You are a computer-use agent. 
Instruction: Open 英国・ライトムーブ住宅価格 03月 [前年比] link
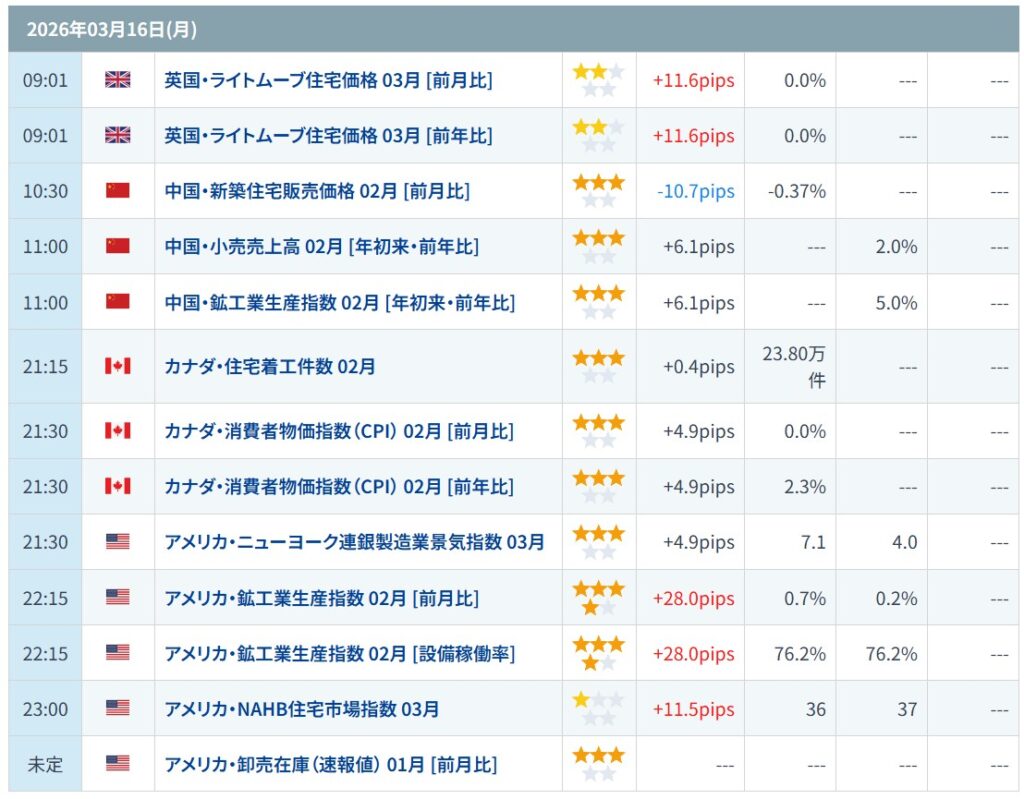pos(328,136)
